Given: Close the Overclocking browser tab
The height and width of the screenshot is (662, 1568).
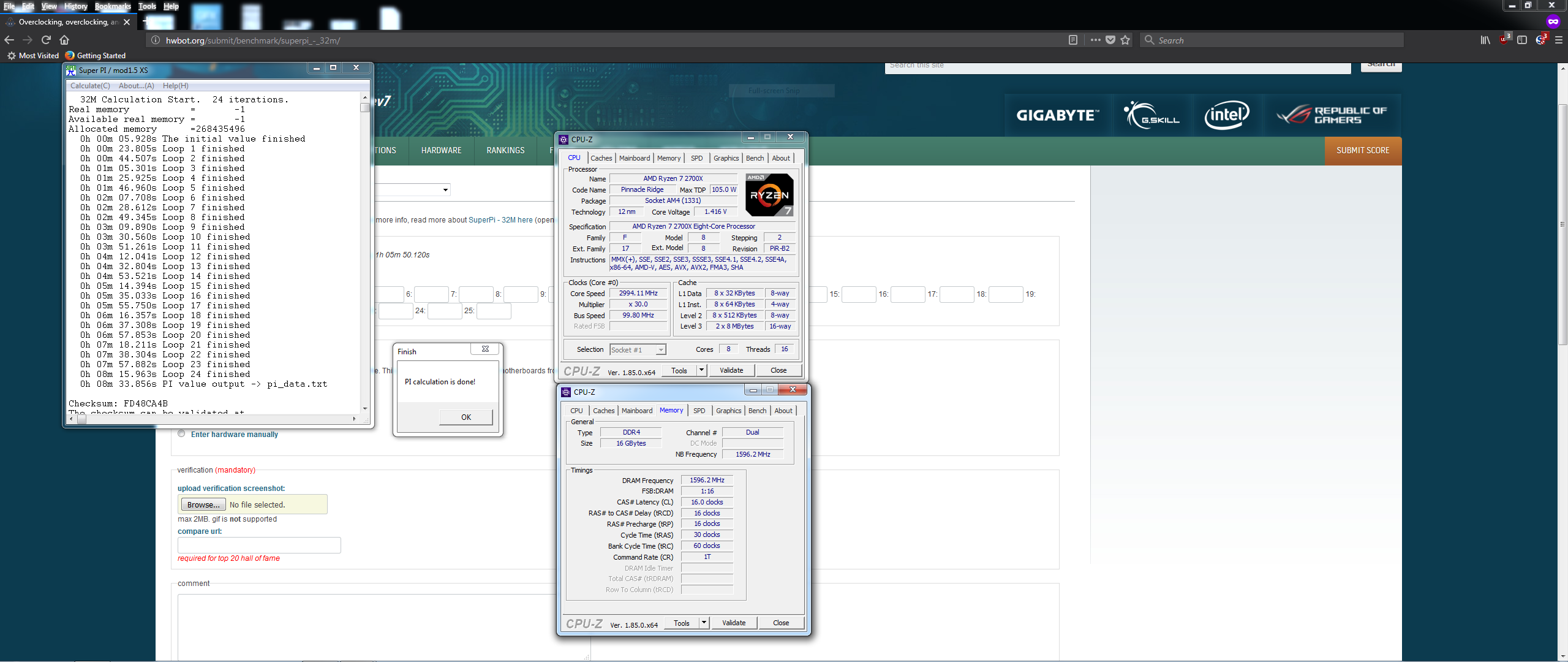Looking at the screenshot, I should pyautogui.click(x=127, y=22).
